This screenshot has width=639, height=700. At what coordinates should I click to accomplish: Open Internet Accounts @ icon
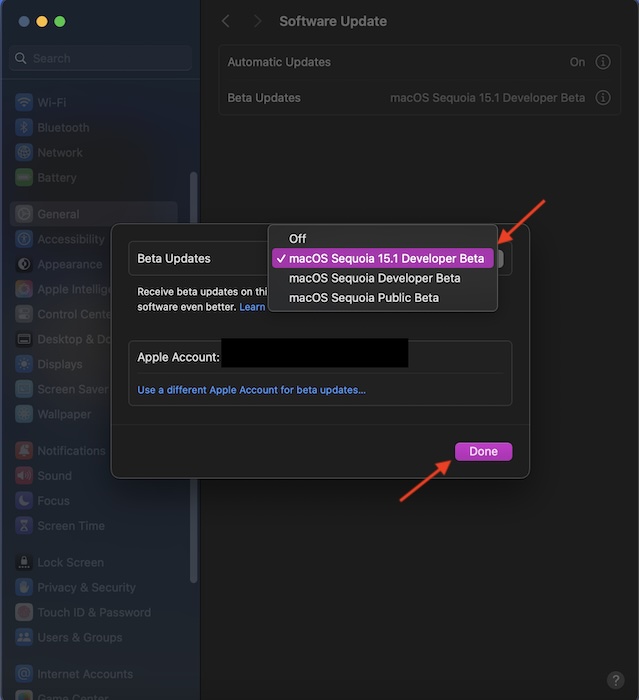(x=24, y=674)
